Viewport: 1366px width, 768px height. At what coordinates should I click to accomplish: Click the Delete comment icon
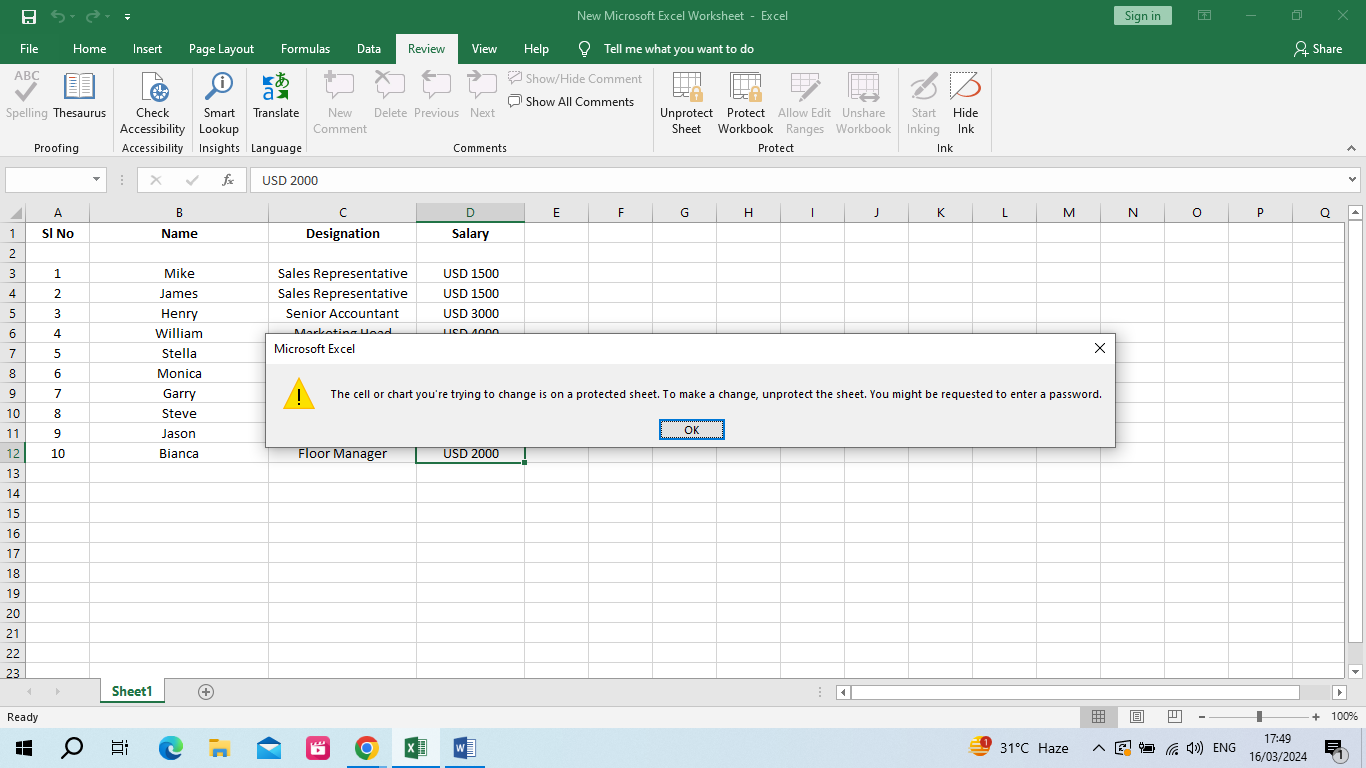pyautogui.click(x=390, y=87)
